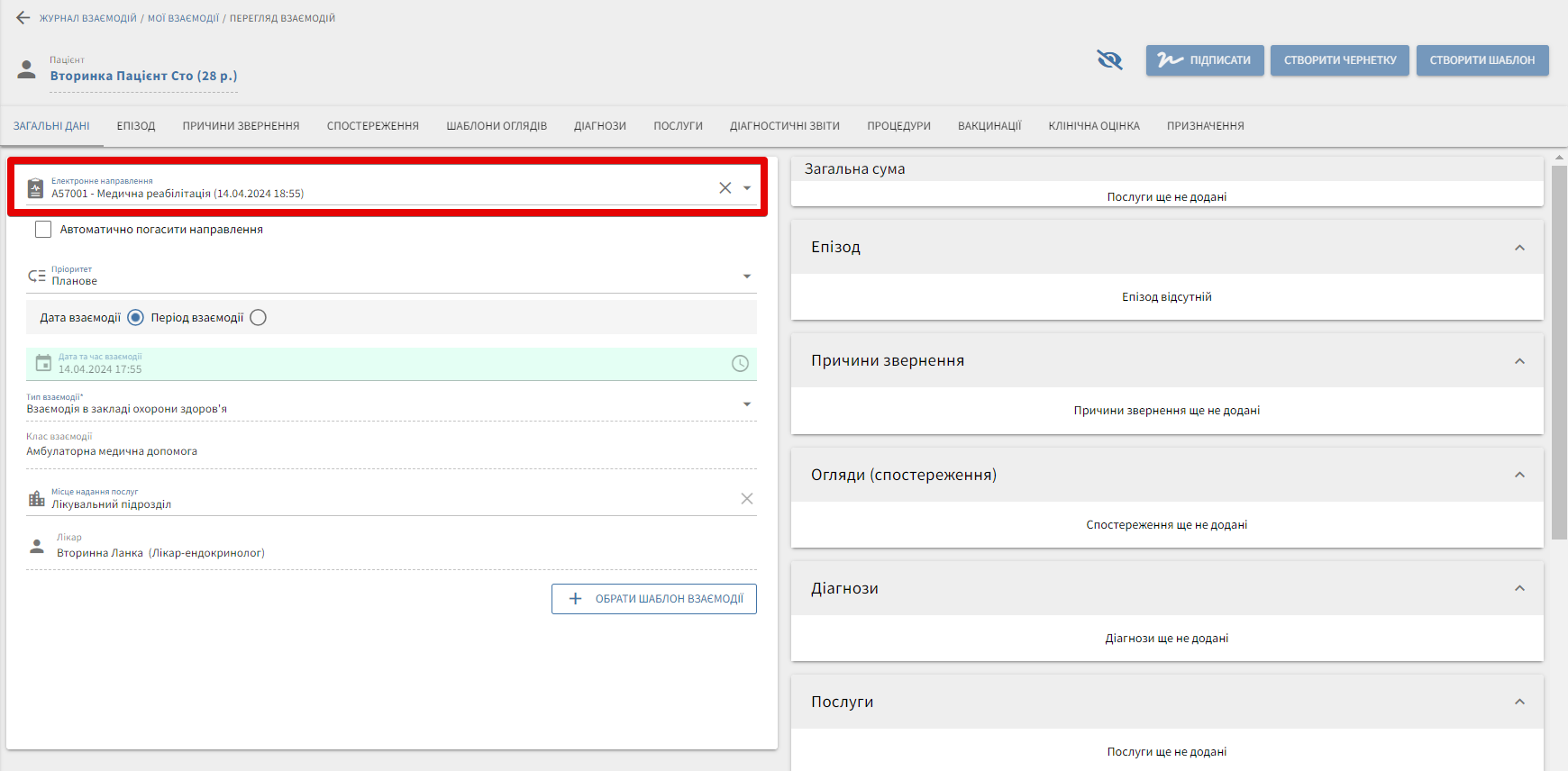Viewport: 1568px width, 771px height.
Task: Click the building icon for service place
Action: 37,499
